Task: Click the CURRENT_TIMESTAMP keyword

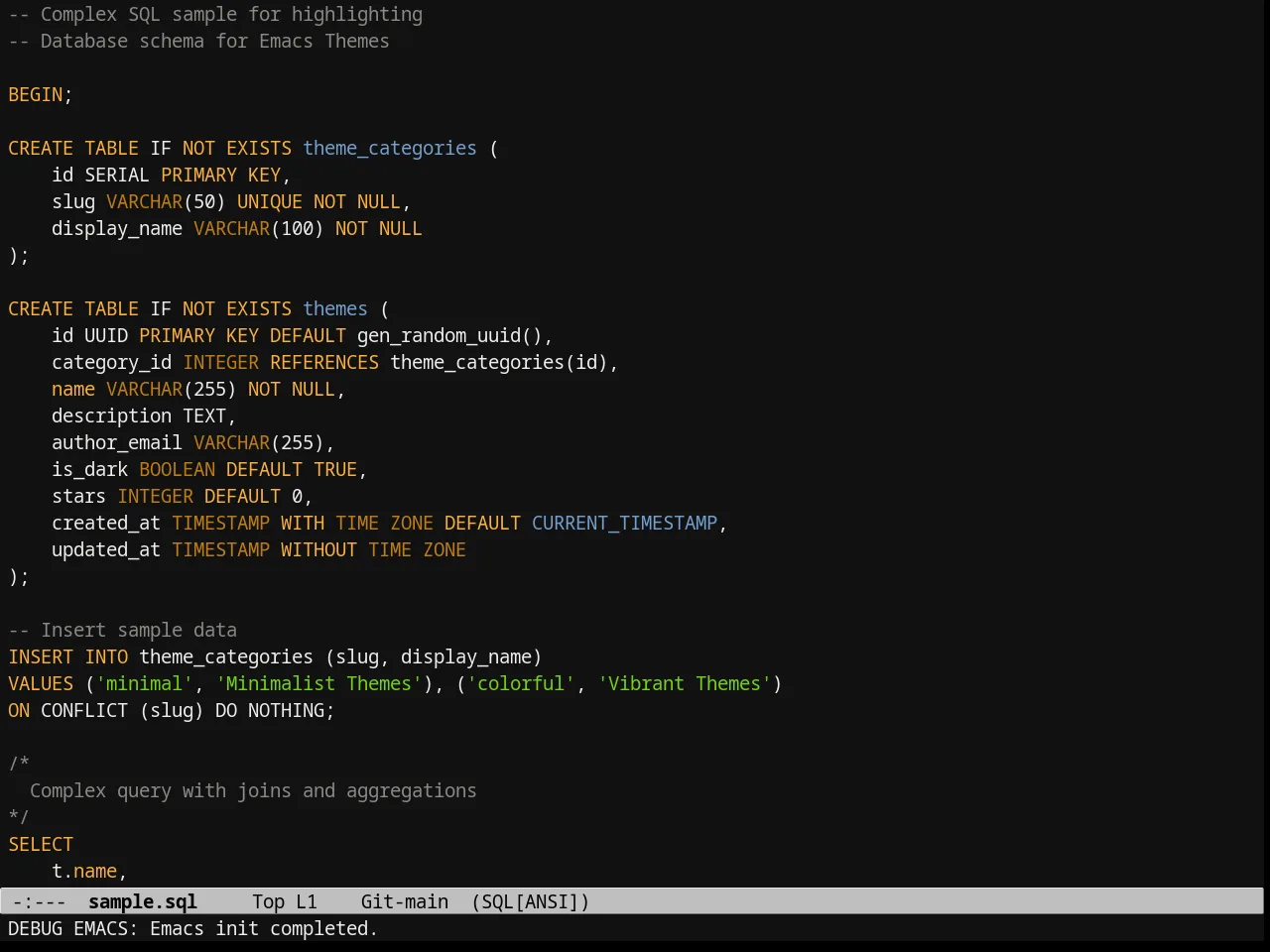Action: coord(624,523)
